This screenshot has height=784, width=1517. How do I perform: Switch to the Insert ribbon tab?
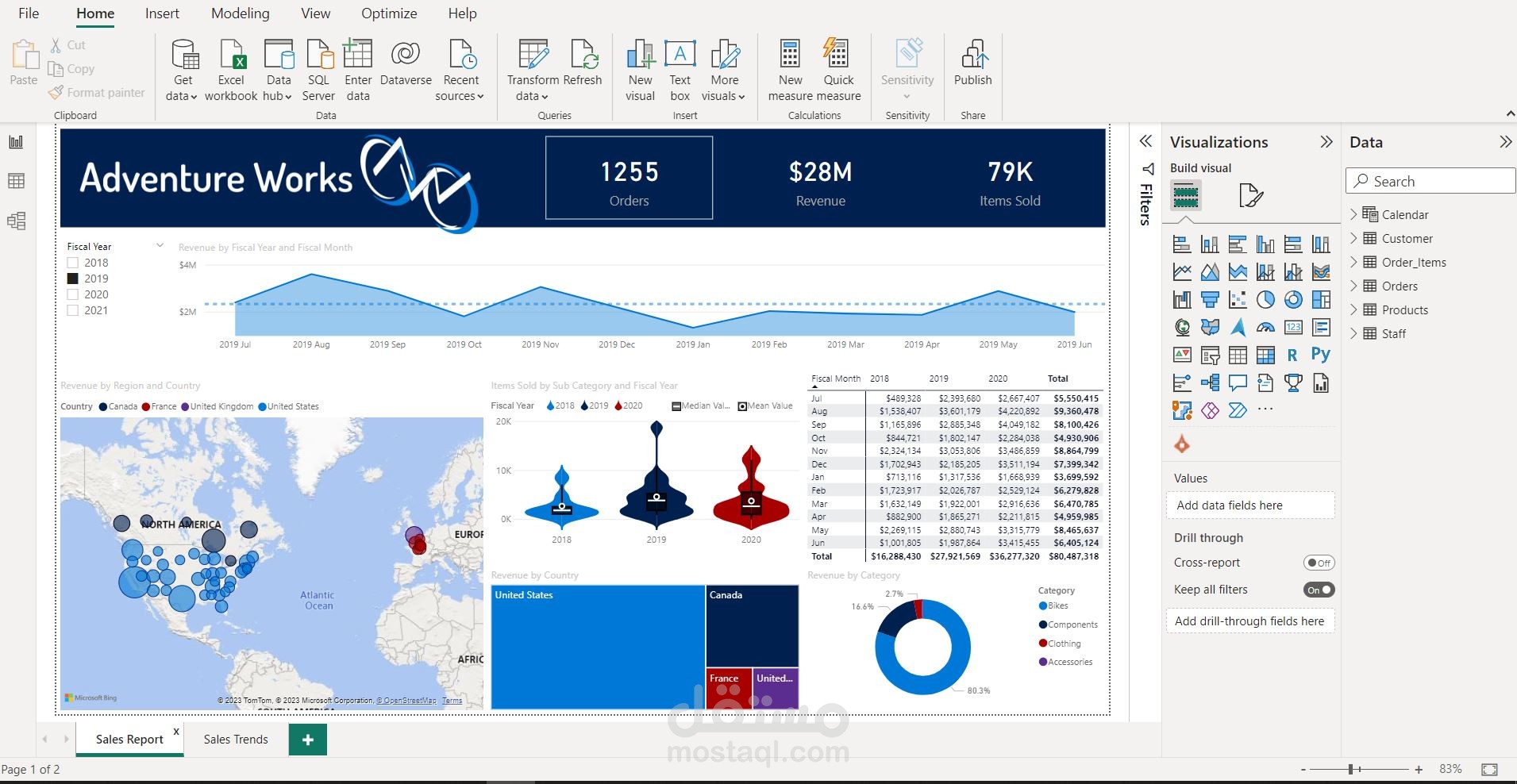[162, 13]
